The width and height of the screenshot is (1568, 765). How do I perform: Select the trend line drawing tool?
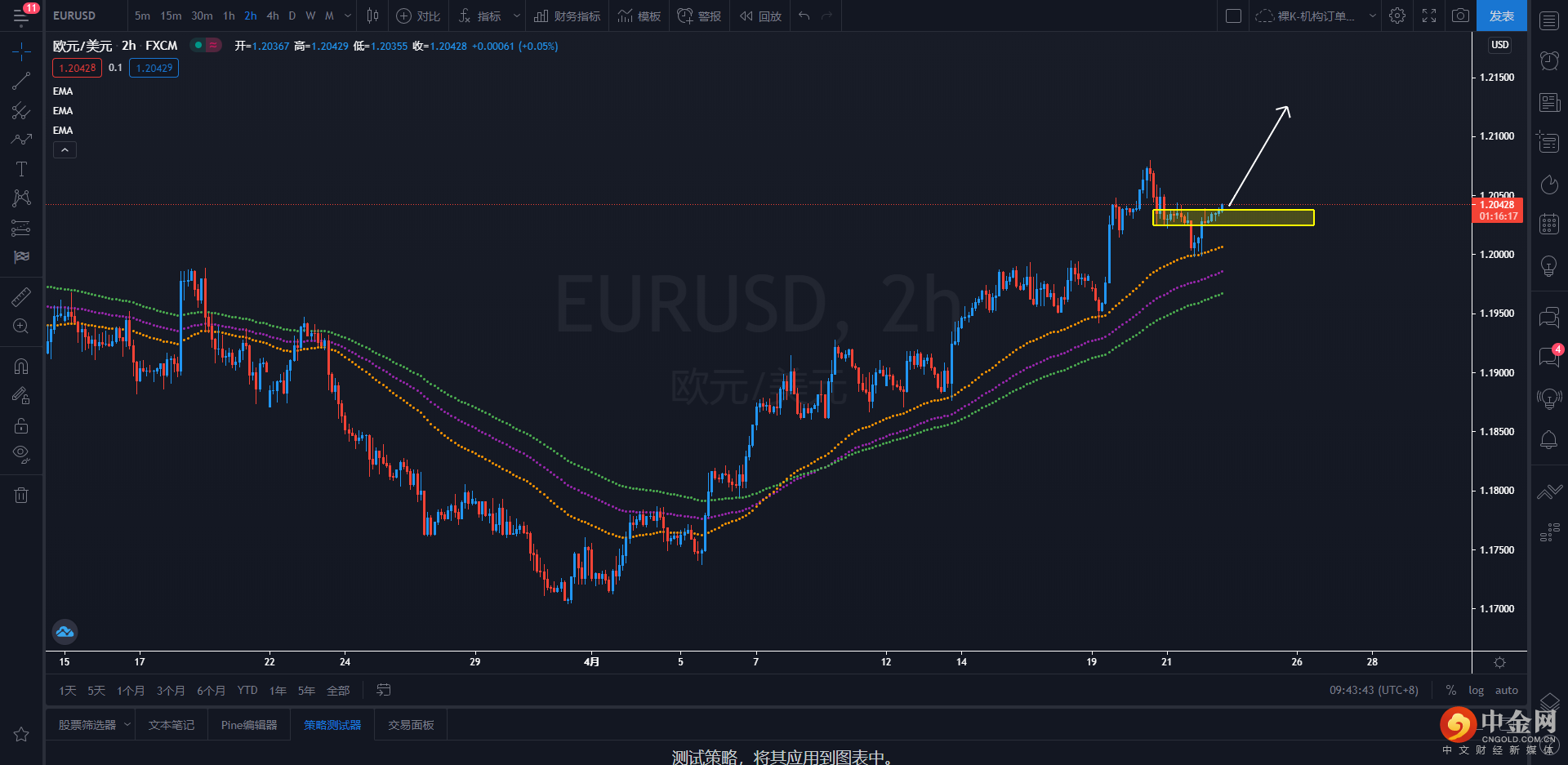pyautogui.click(x=21, y=81)
